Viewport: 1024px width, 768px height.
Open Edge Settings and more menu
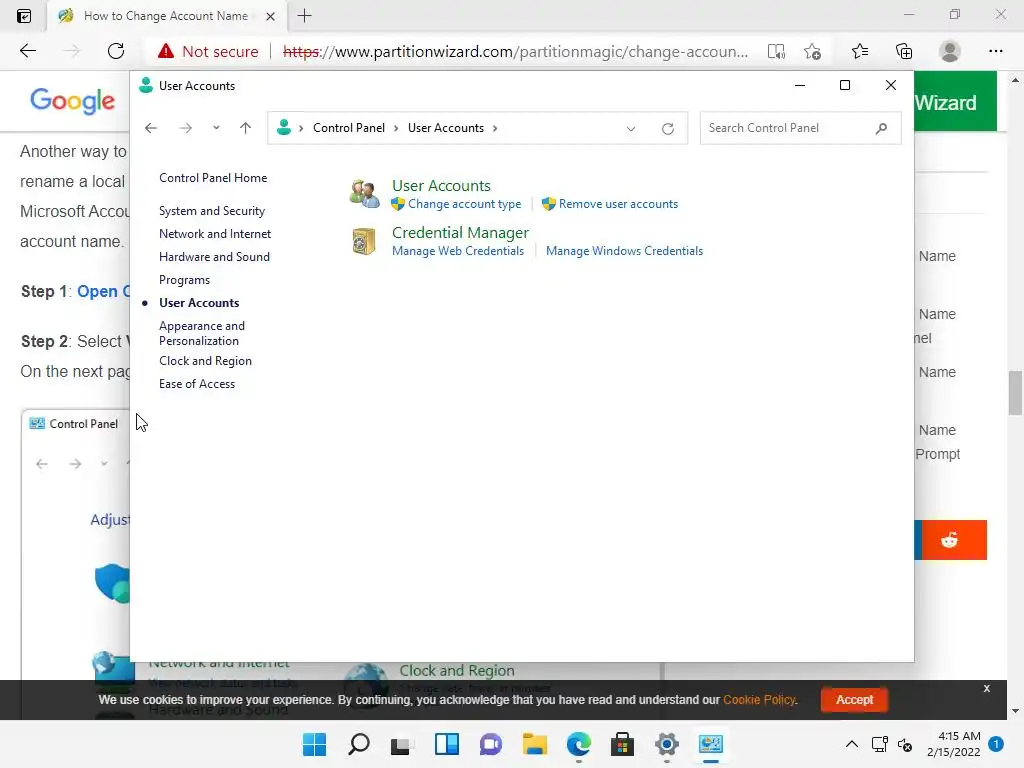click(x=995, y=51)
